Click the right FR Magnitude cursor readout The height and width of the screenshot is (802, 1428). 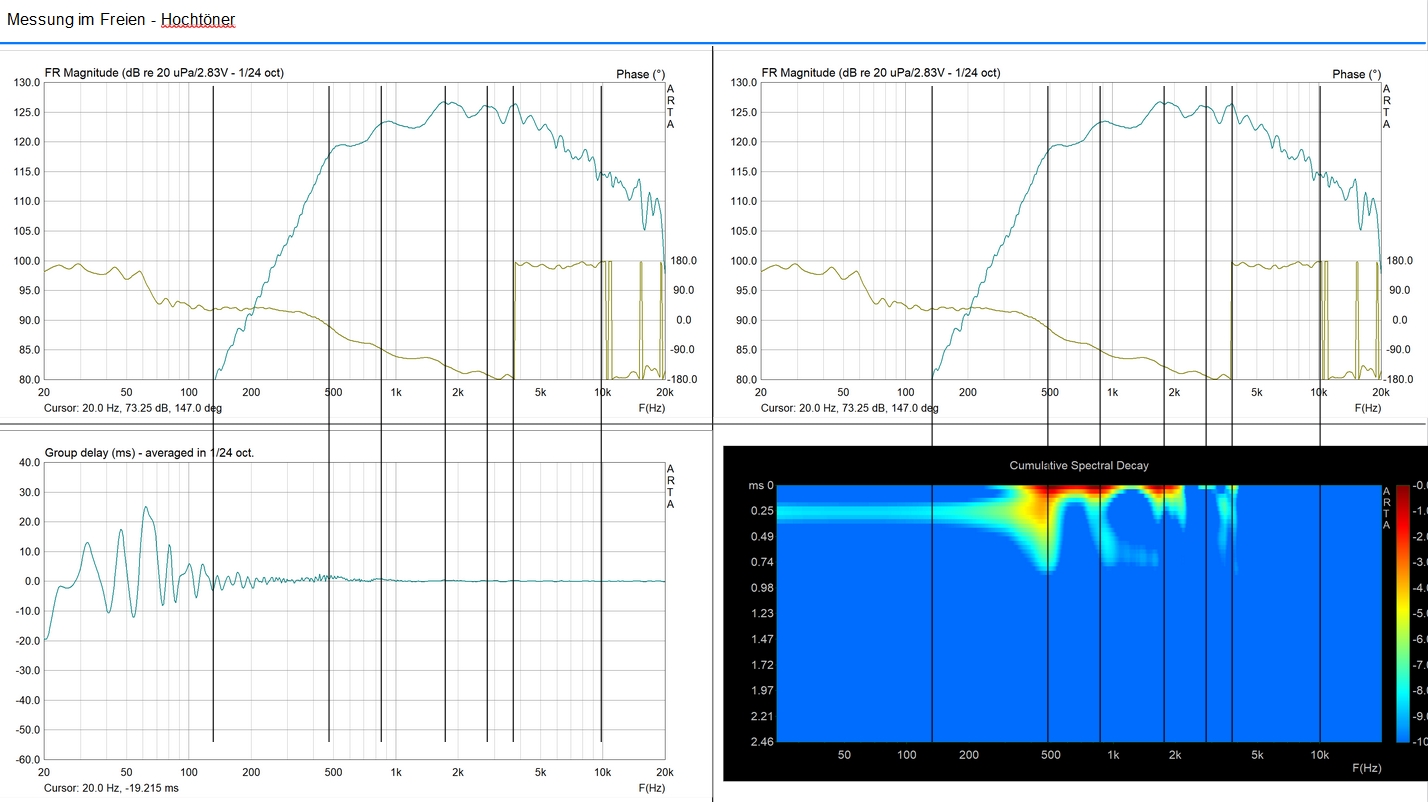849,408
